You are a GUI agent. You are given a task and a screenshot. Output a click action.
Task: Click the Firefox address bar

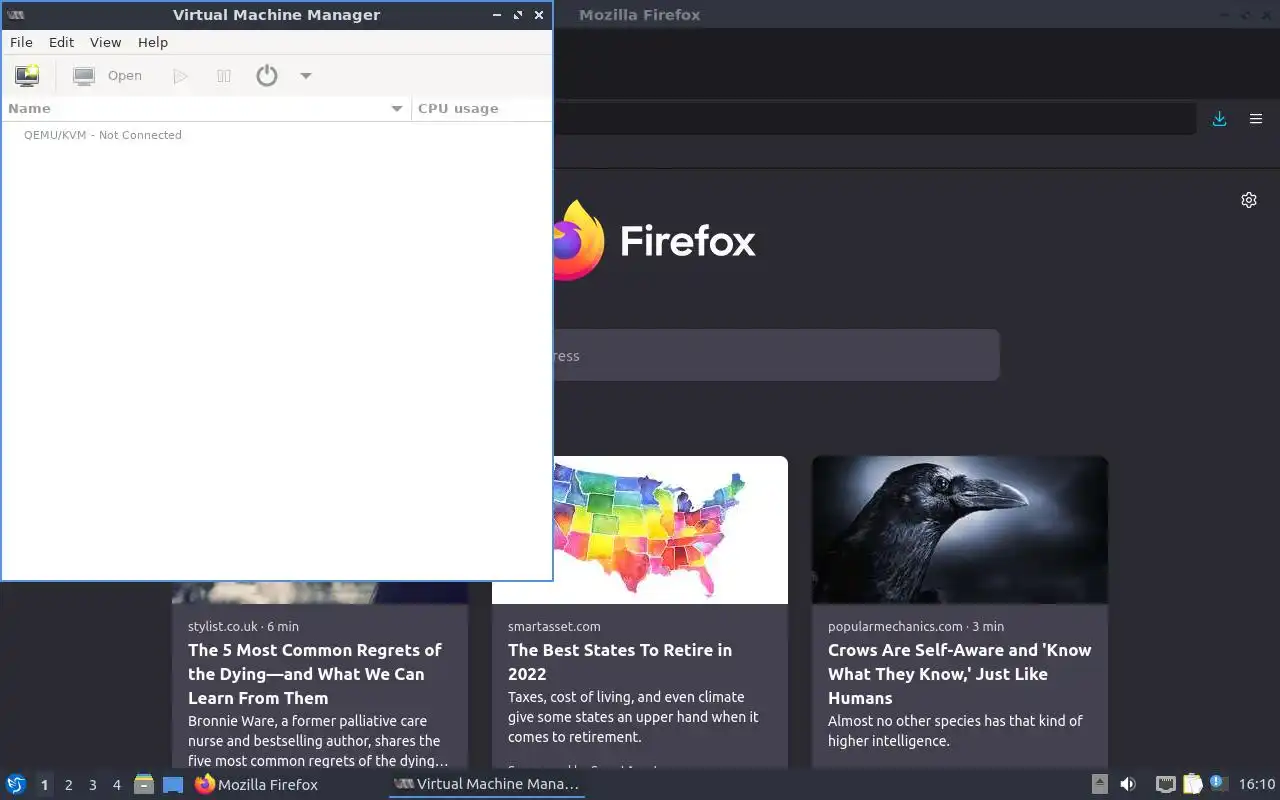(875, 119)
